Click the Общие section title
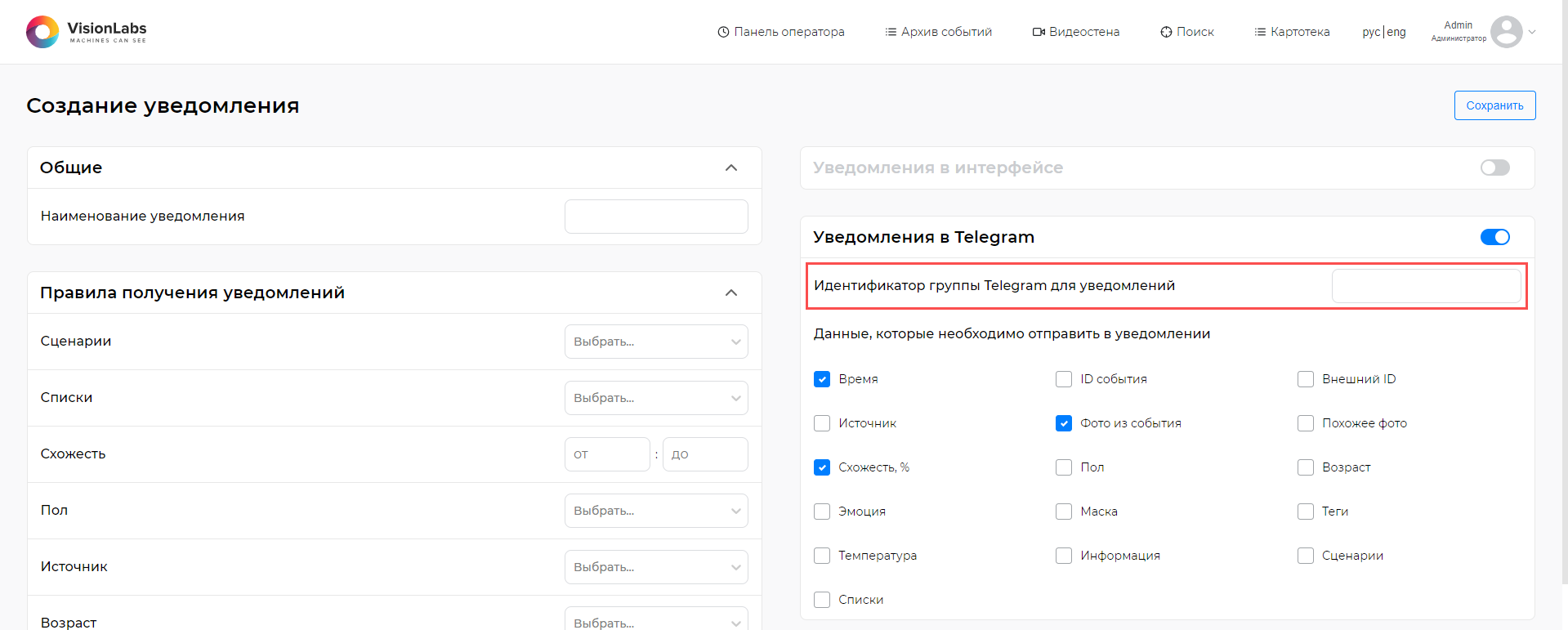This screenshot has height=630, width=1568. click(x=71, y=168)
